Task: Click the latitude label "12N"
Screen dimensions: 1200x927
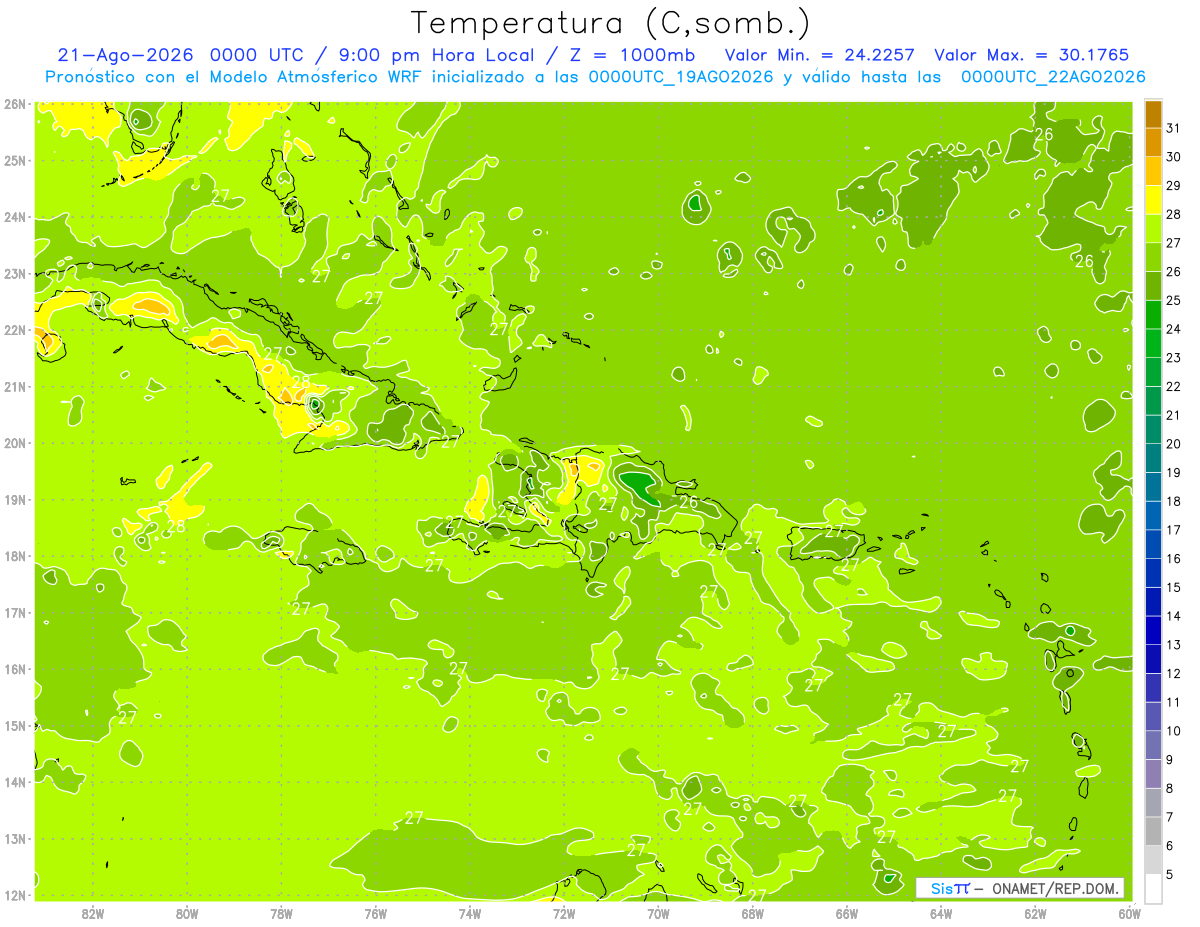Action: (x=14, y=895)
